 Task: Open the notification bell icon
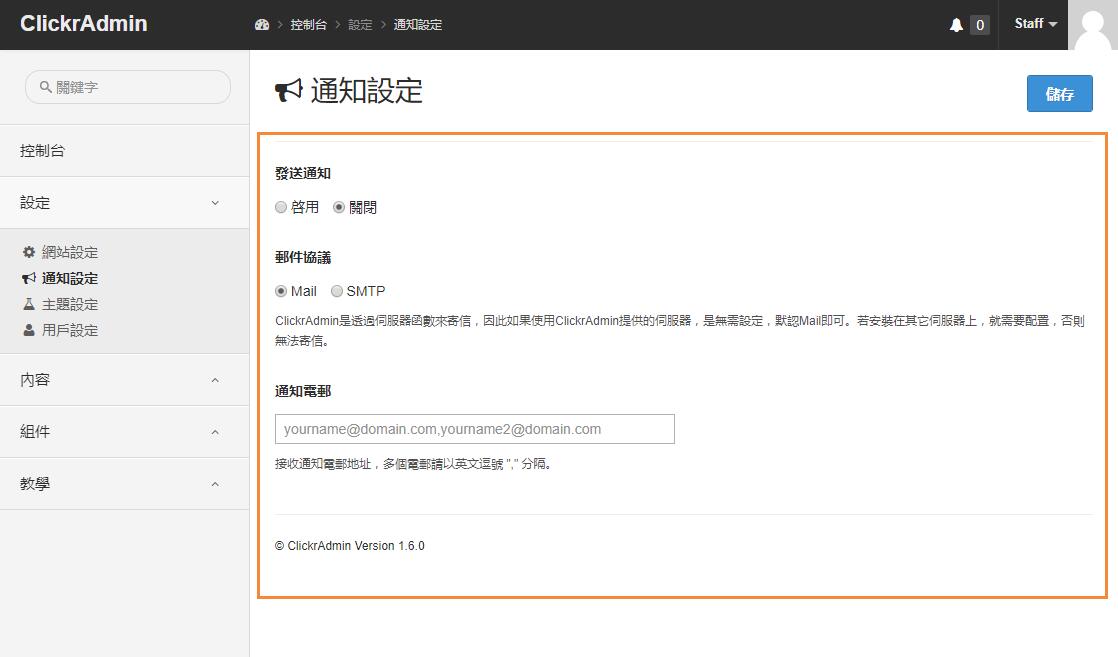click(x=956, y=25)
